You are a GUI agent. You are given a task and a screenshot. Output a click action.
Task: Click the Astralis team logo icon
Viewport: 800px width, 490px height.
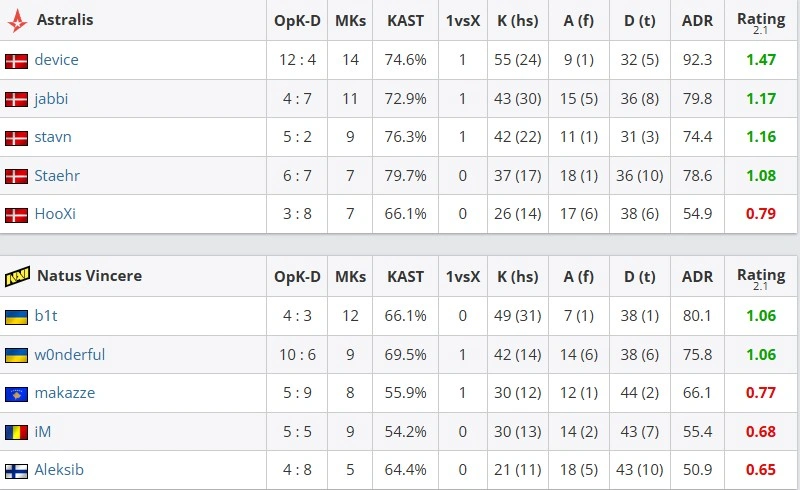pyautogui.click(x=17, y=20)
